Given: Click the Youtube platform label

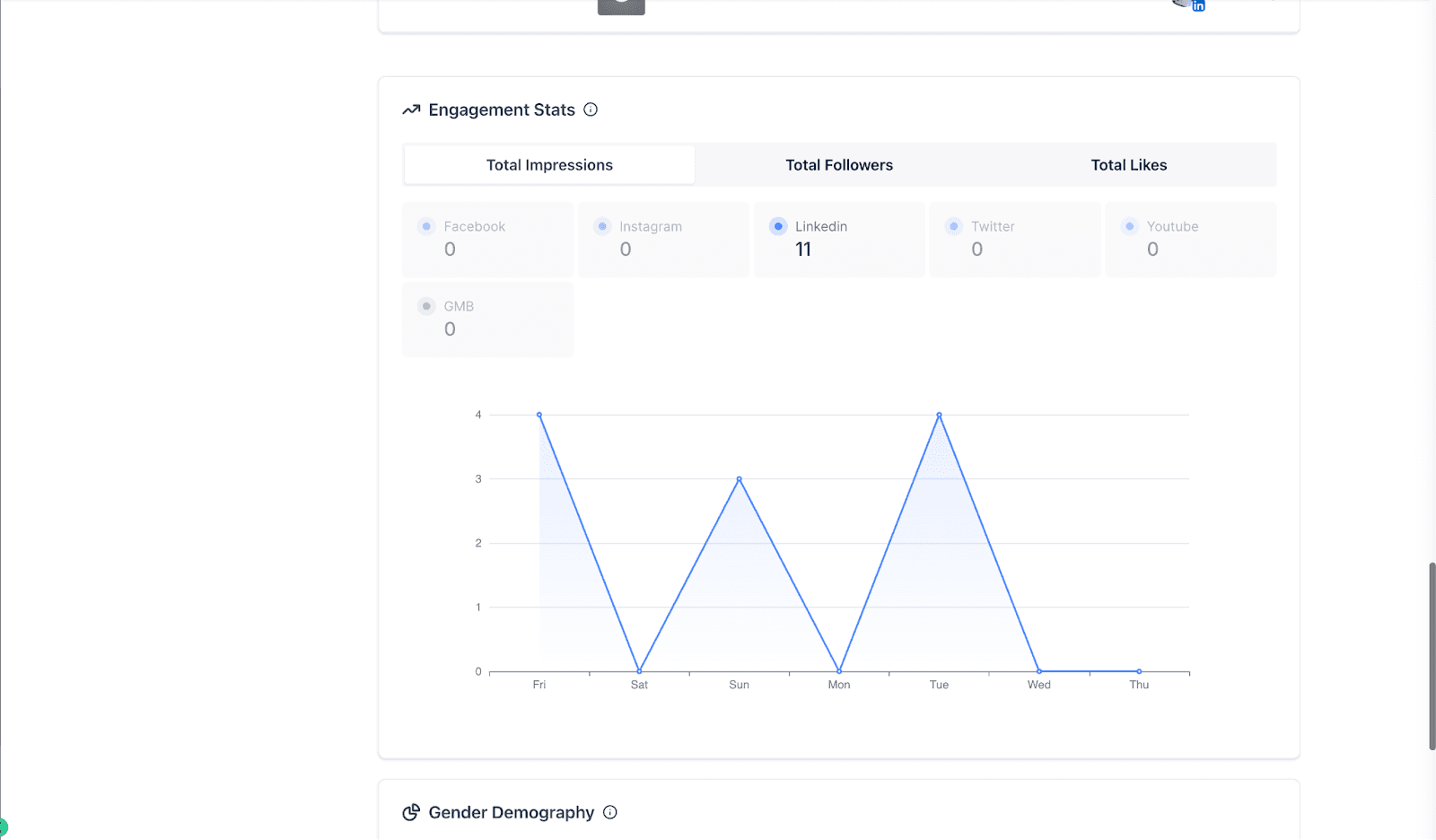Looking at the screenshot, I should click(x=1172, y=226).
